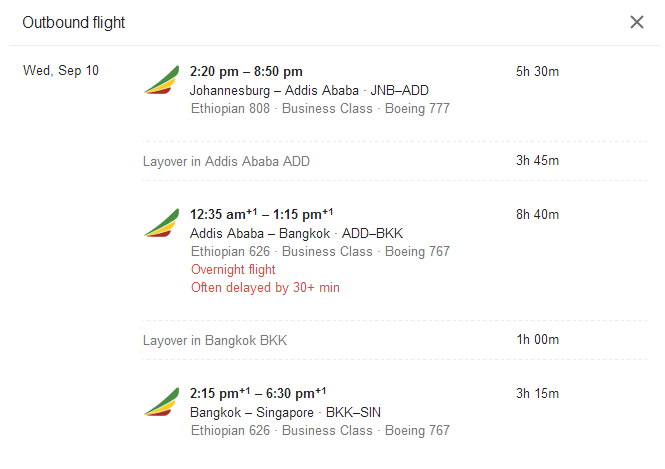Click Layover in Addis Ababa ADD row

(226, 161)
